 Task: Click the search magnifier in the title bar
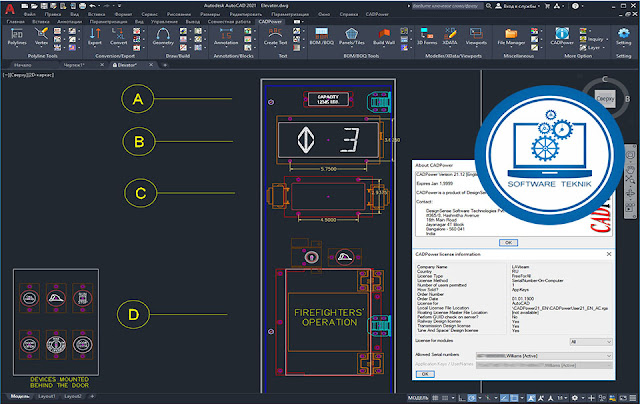click(489, 6)
